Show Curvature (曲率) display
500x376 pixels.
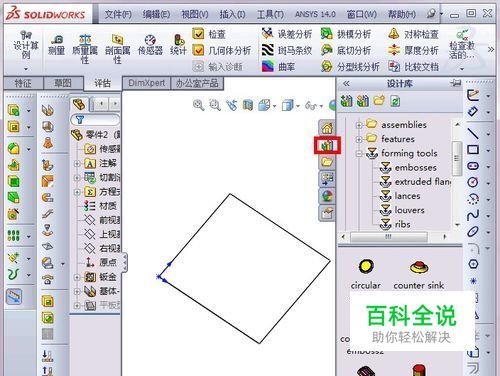(278, 67)
